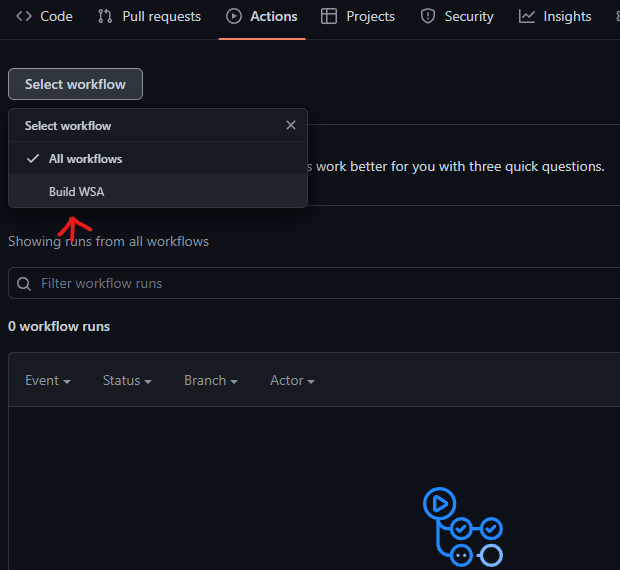The width and height of the screenshot is (620, 570).
Task: Click the workflow illustration graphic
Action: coord(463,527)
